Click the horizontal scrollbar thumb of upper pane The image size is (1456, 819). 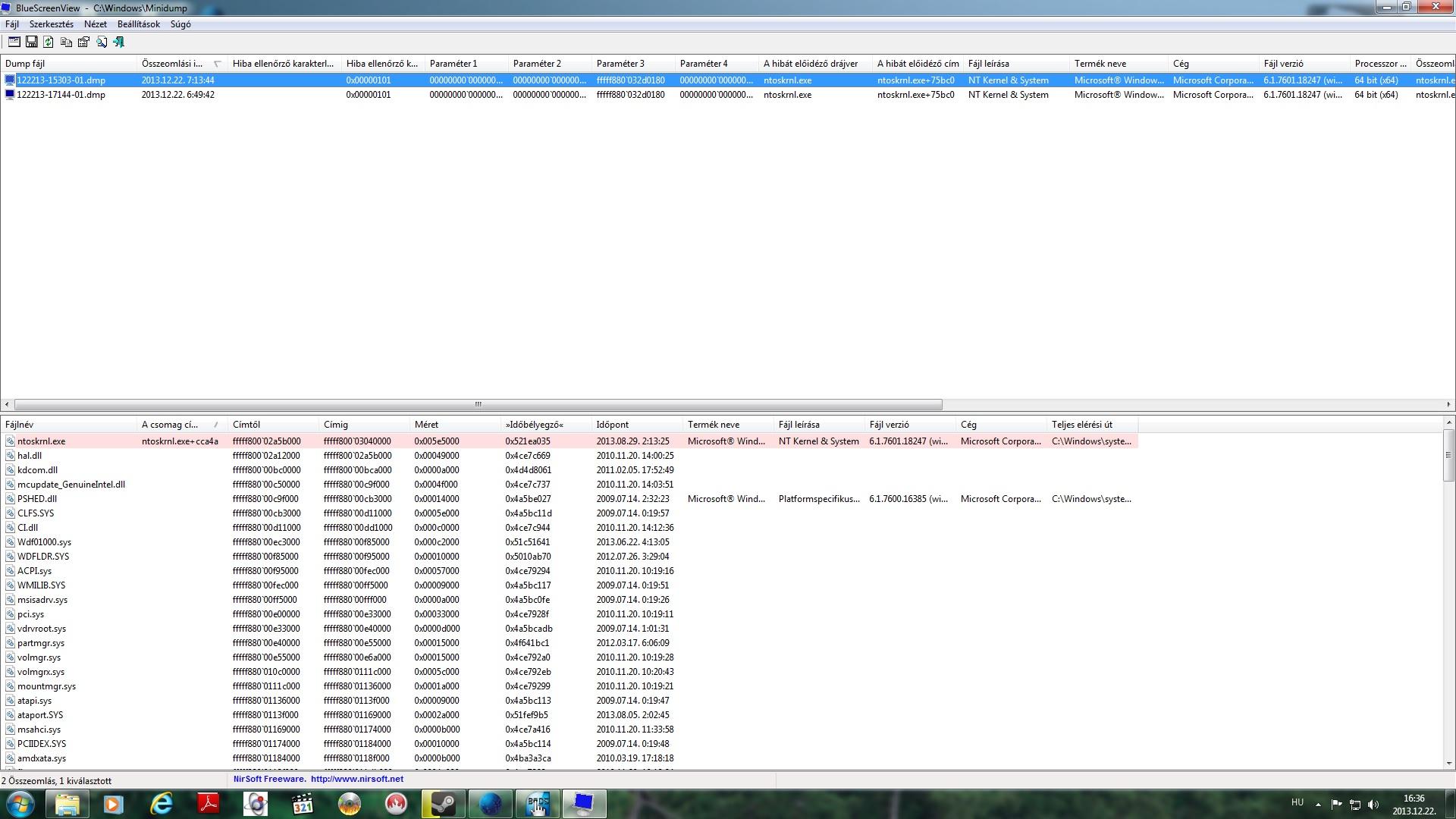pyautogui.click(x=478, y=404)
